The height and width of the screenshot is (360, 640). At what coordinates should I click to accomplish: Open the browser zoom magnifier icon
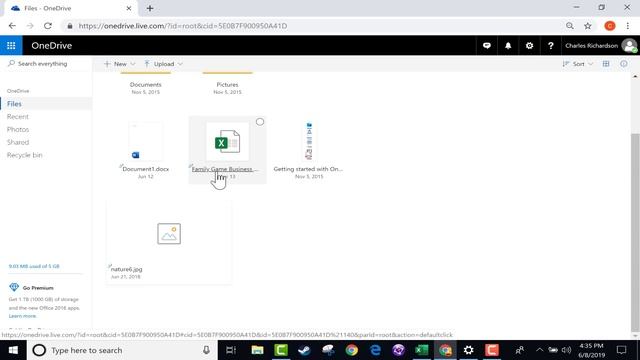[x=569, y=26]
